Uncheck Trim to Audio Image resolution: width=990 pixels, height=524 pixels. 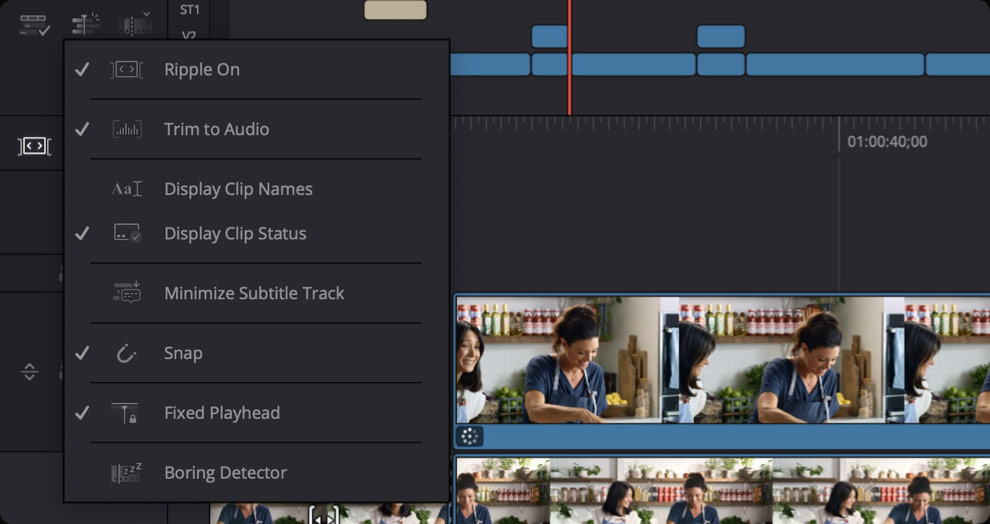(x=216, y=129)
